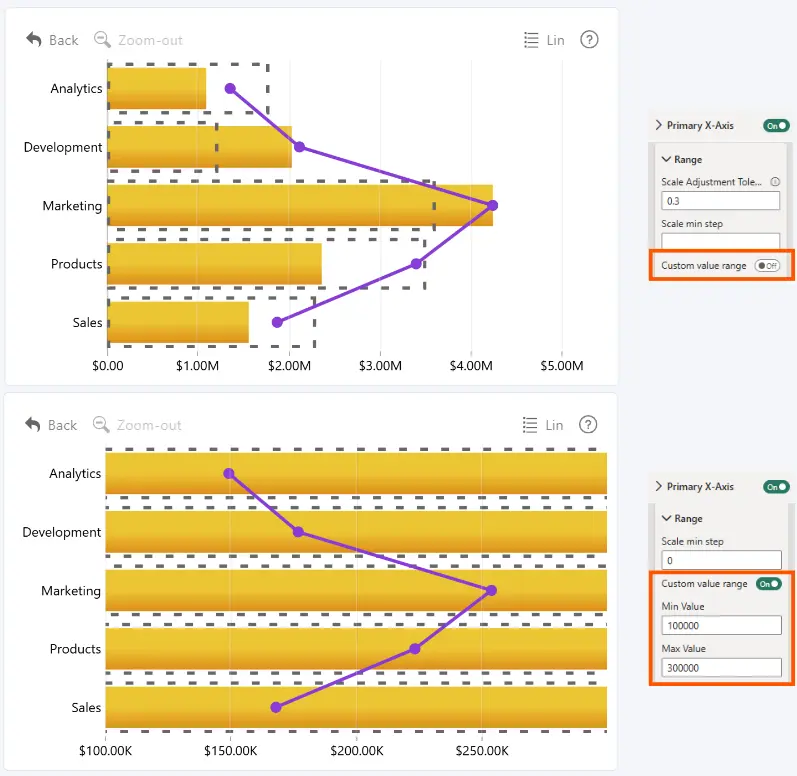Click the Zoom-out magnifier icon in top chart

pyautogui.click(x=102, y=39)
